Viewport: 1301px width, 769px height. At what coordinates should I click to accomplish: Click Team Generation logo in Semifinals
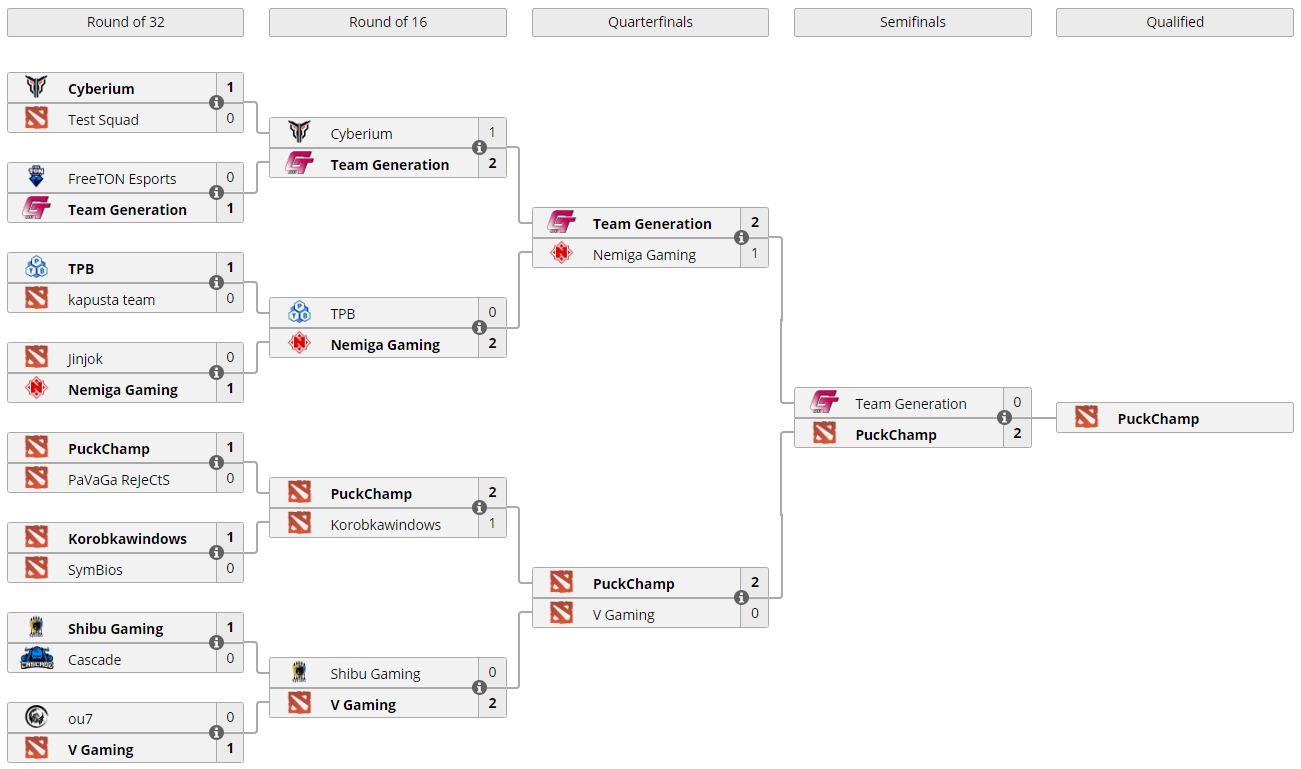(824, 403)
